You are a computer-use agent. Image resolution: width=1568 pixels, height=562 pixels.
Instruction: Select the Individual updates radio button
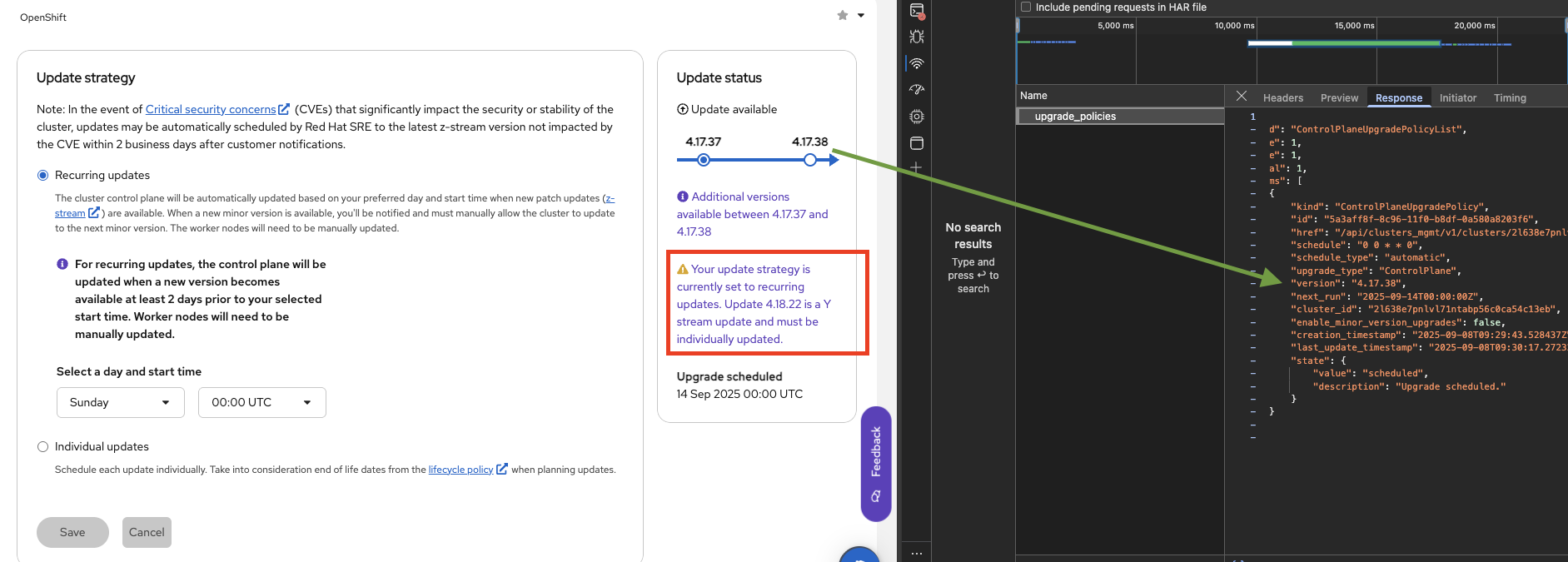42,446
